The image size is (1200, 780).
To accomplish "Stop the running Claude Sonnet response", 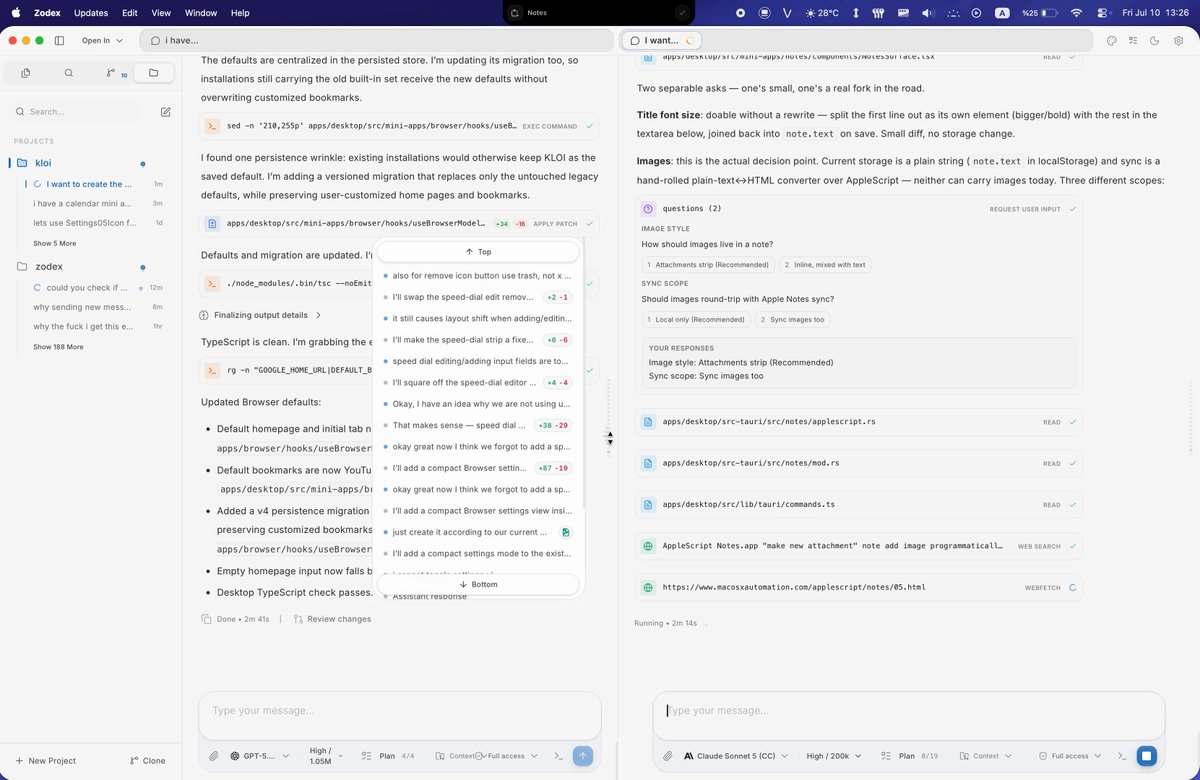I will pyautogui.click(x=1146, y=756).
